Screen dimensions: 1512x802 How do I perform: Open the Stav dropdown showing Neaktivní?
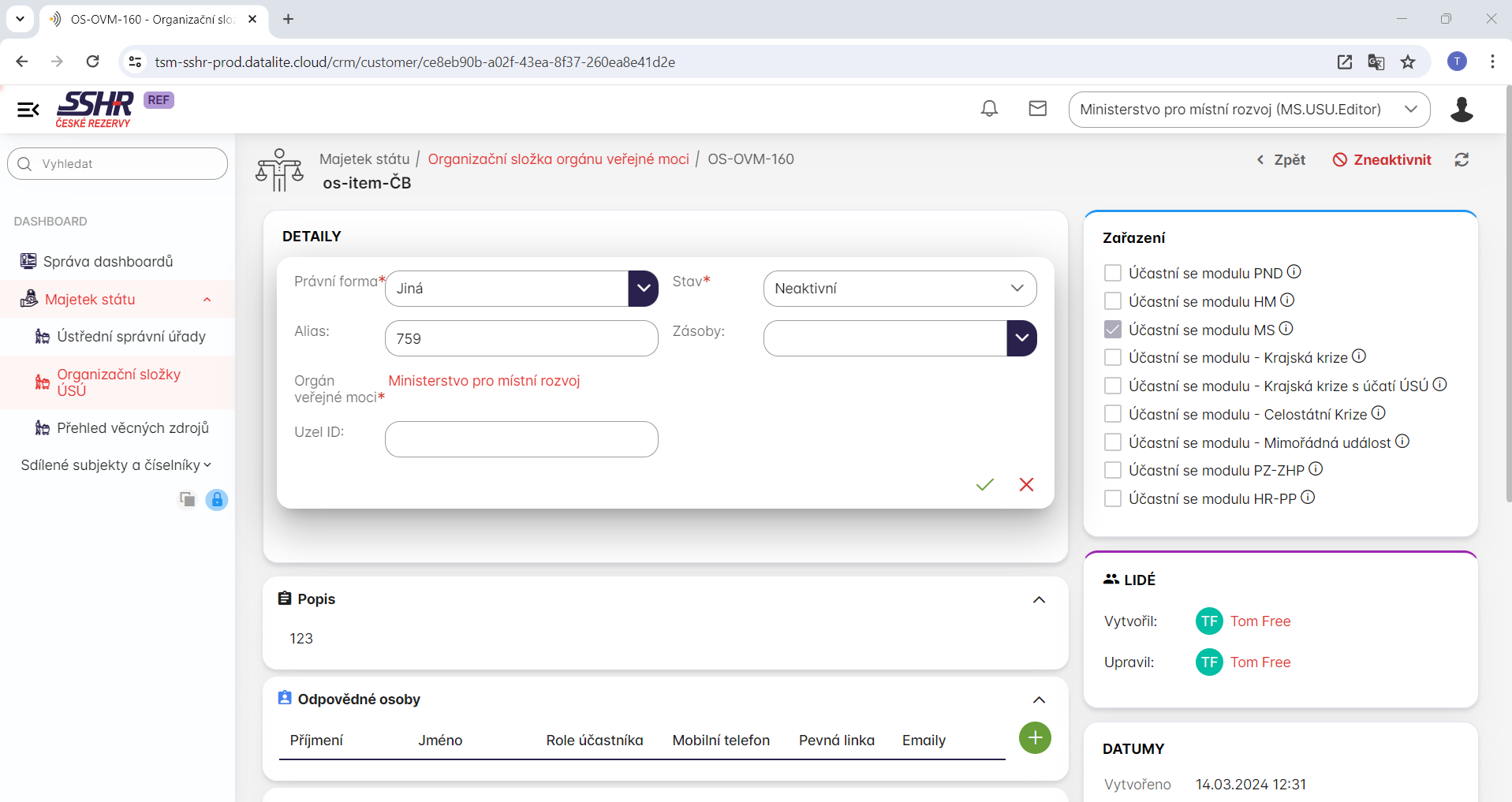(x=899, y=289)
